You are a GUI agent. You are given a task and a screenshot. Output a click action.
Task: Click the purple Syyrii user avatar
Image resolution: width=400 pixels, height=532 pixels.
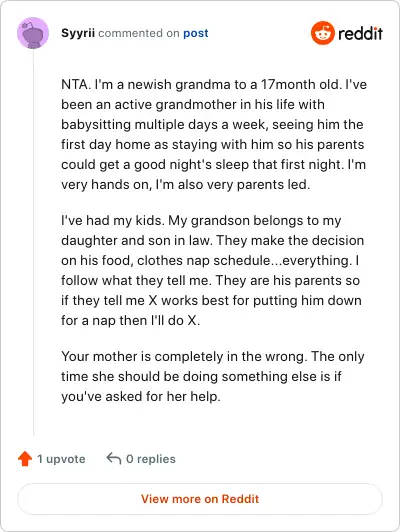pos(33,33)
